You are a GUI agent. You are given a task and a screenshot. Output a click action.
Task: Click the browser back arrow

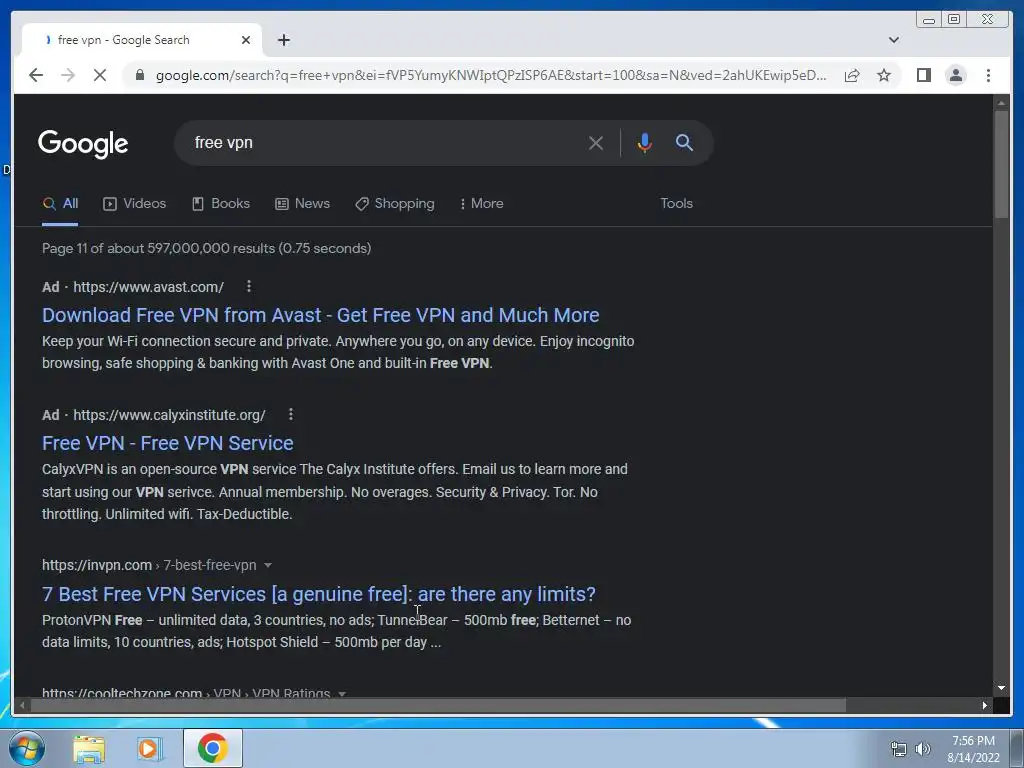point(36,75)
